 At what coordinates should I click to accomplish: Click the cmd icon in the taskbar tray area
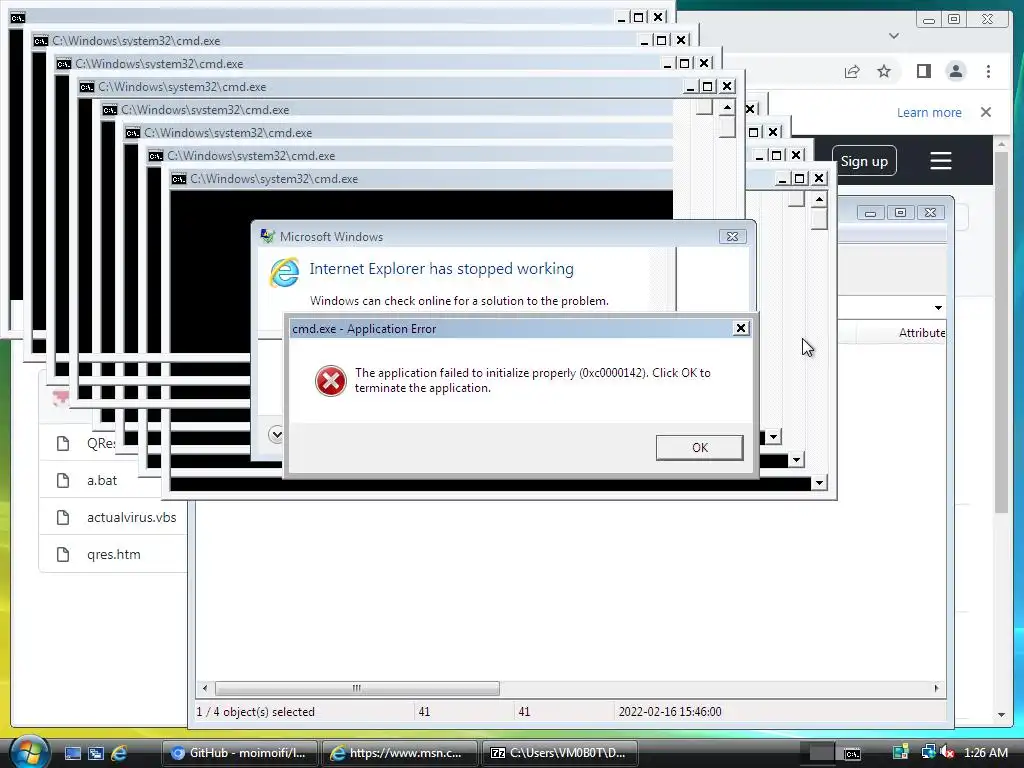(852, 754)
